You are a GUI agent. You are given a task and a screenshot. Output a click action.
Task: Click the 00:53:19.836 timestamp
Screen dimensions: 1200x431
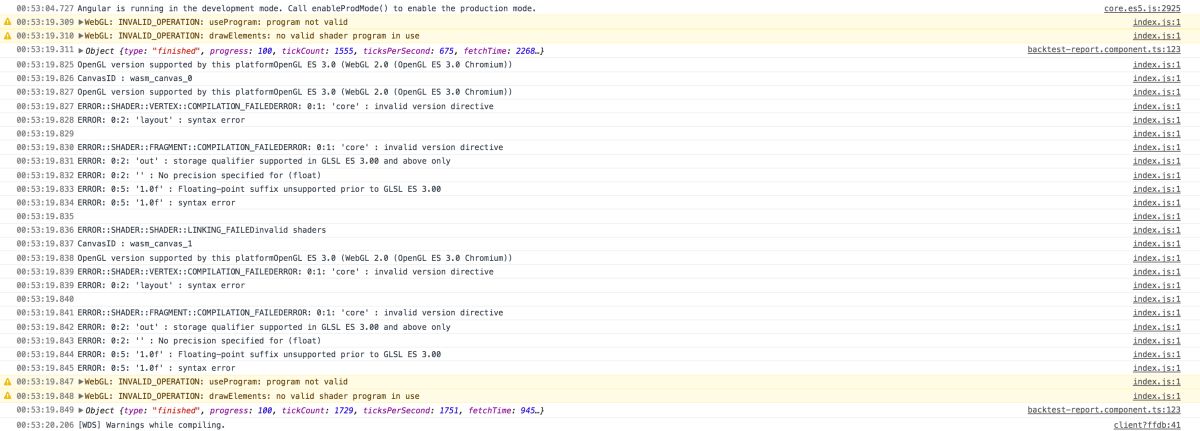tap(45, 230)
